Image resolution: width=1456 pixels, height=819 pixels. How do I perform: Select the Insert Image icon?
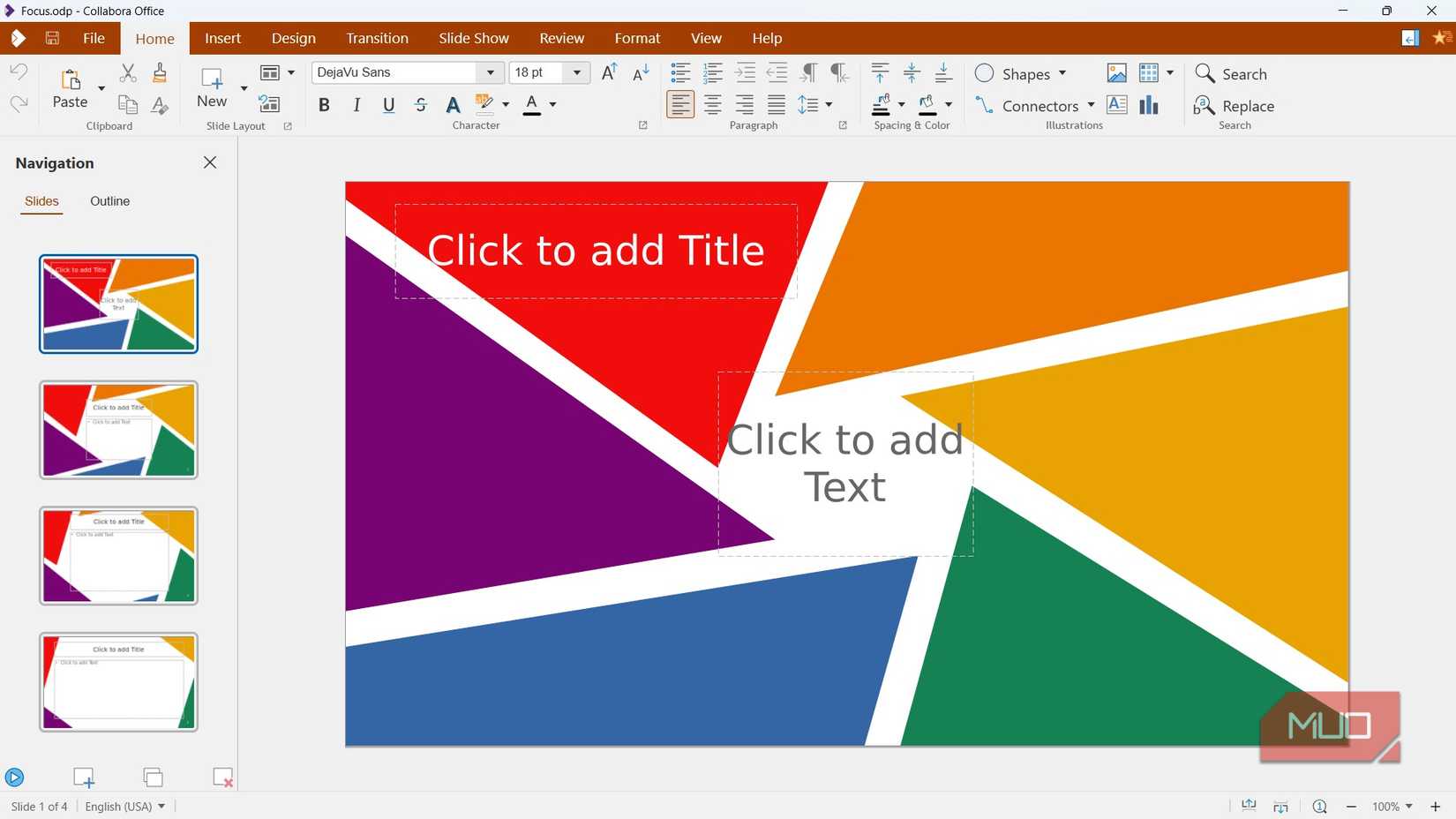point(1117,73)
